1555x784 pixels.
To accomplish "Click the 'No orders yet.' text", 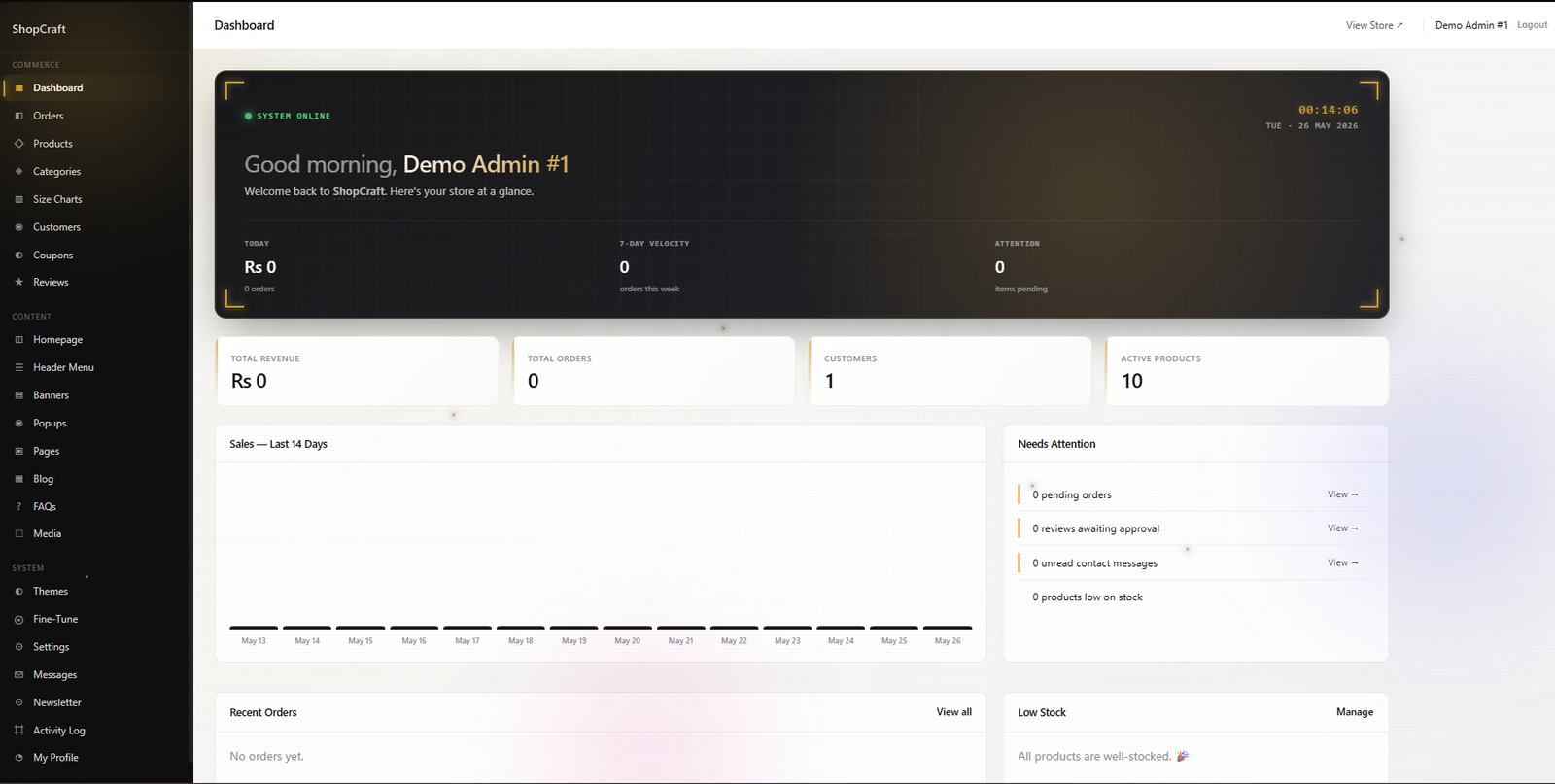I will click(x=266, y=756).
